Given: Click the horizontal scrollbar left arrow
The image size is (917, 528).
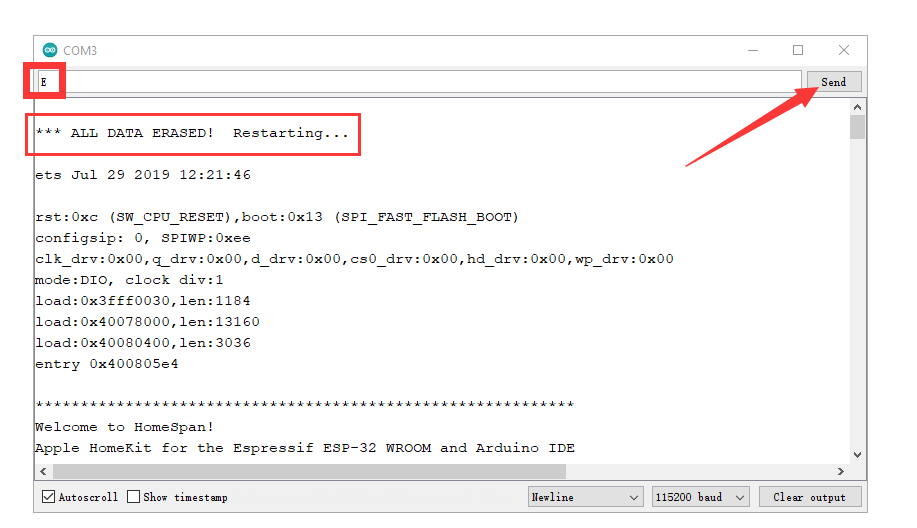Looking at the screenshot, I should 42,471.
